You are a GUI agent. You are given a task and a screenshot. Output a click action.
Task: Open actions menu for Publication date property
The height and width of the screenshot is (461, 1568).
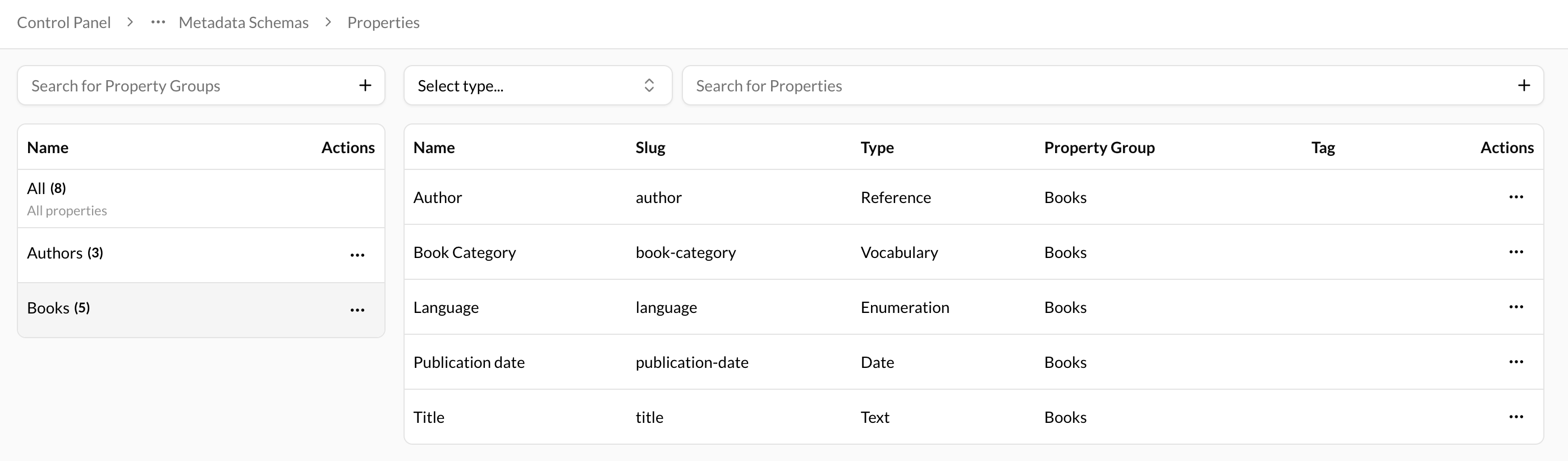pyautogui.click(x=1516, y=362)
